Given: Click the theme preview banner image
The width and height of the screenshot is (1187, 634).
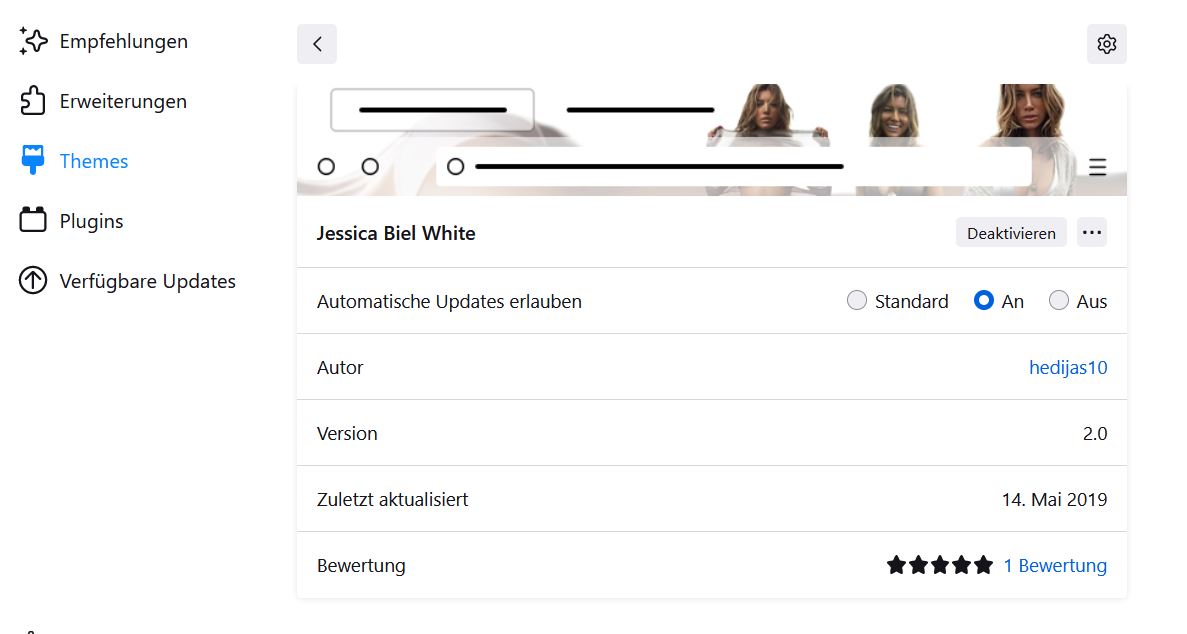Looking at the screenshot, I should point(711,140).
